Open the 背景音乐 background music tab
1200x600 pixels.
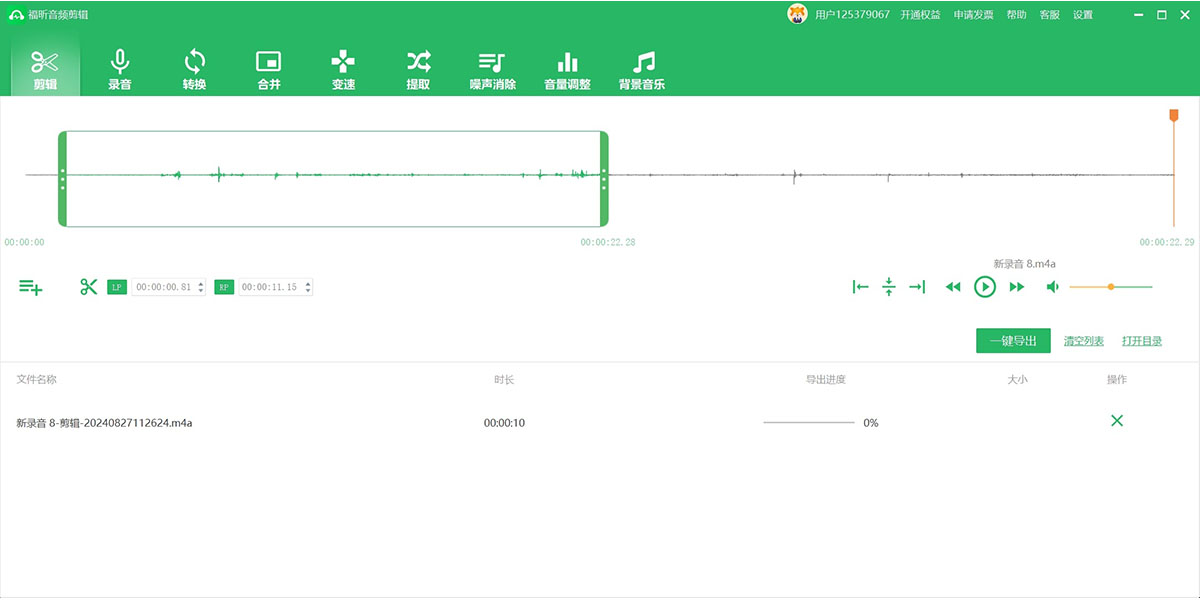click(642, 69)
